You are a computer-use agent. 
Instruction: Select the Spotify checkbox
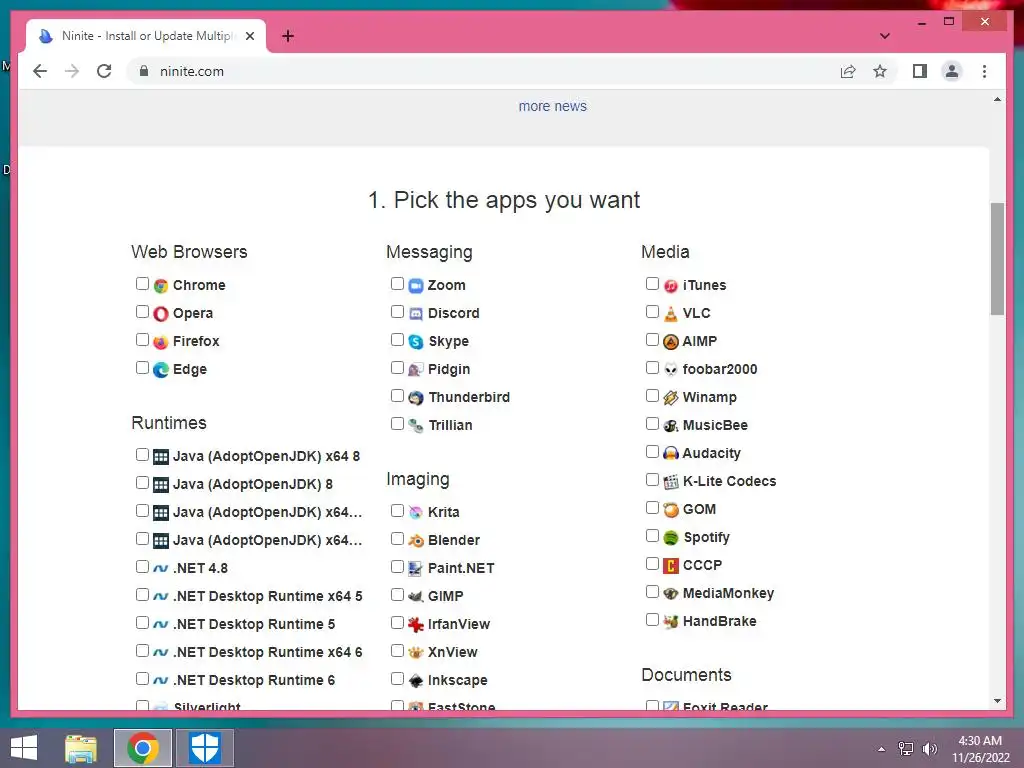coord(652,536)
